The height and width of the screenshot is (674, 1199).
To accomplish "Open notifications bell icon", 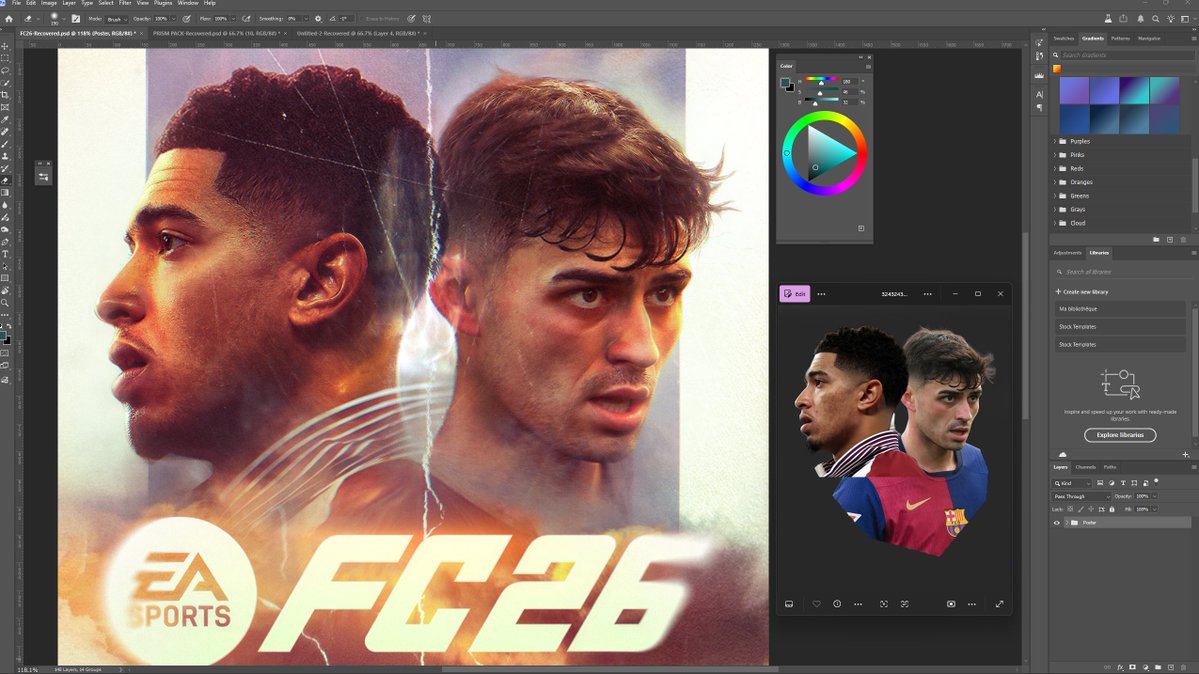I will (x=1140, y=18).
